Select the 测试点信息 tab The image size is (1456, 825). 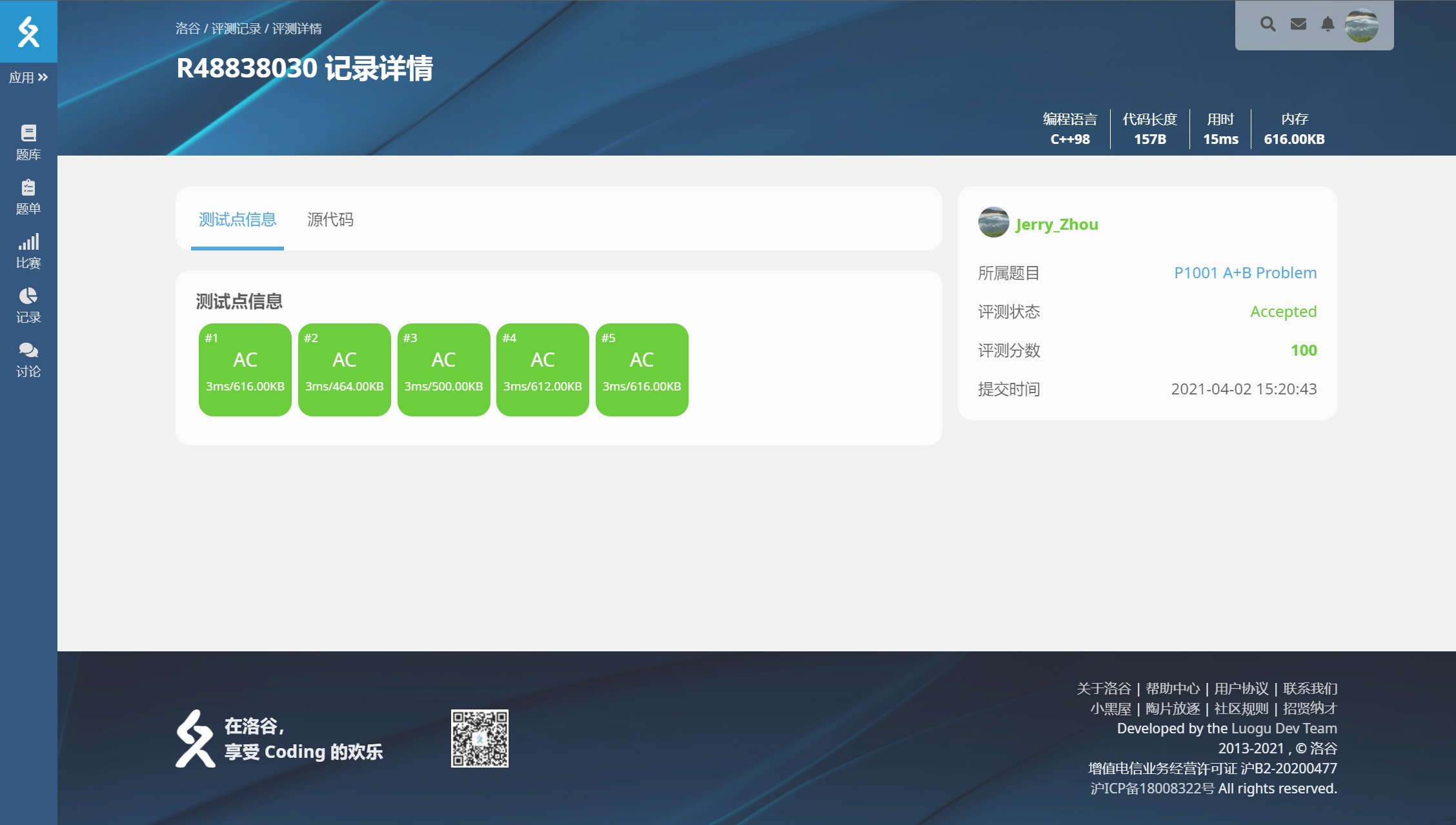[237, 219]
